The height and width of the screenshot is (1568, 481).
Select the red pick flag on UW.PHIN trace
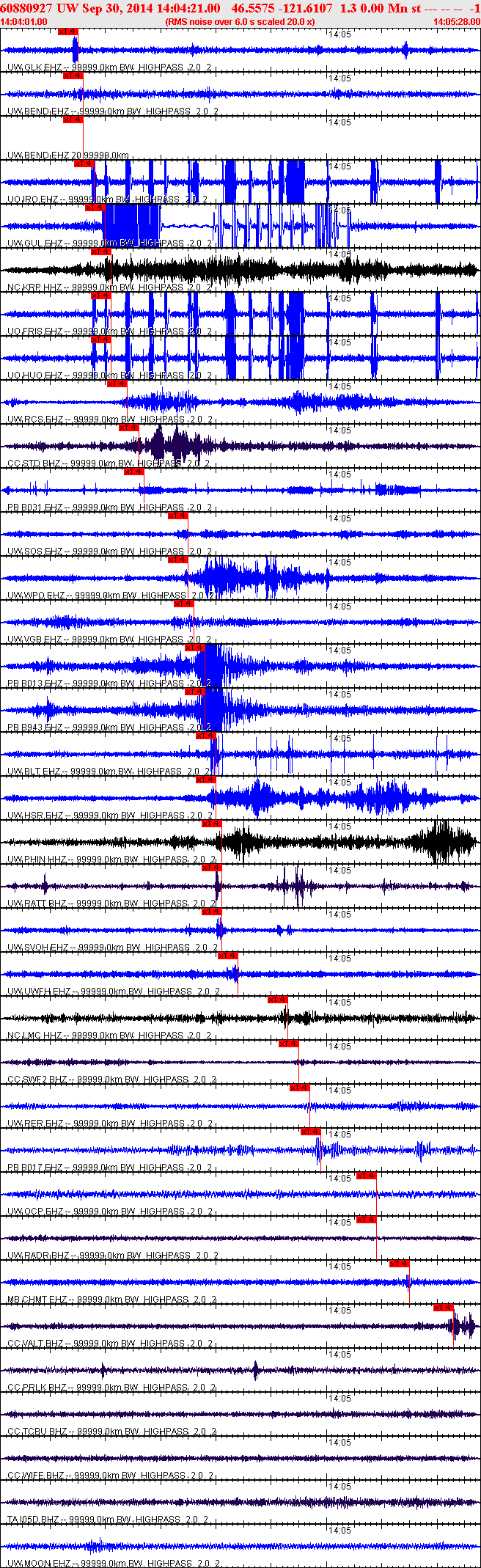click(x=211, y=824)
